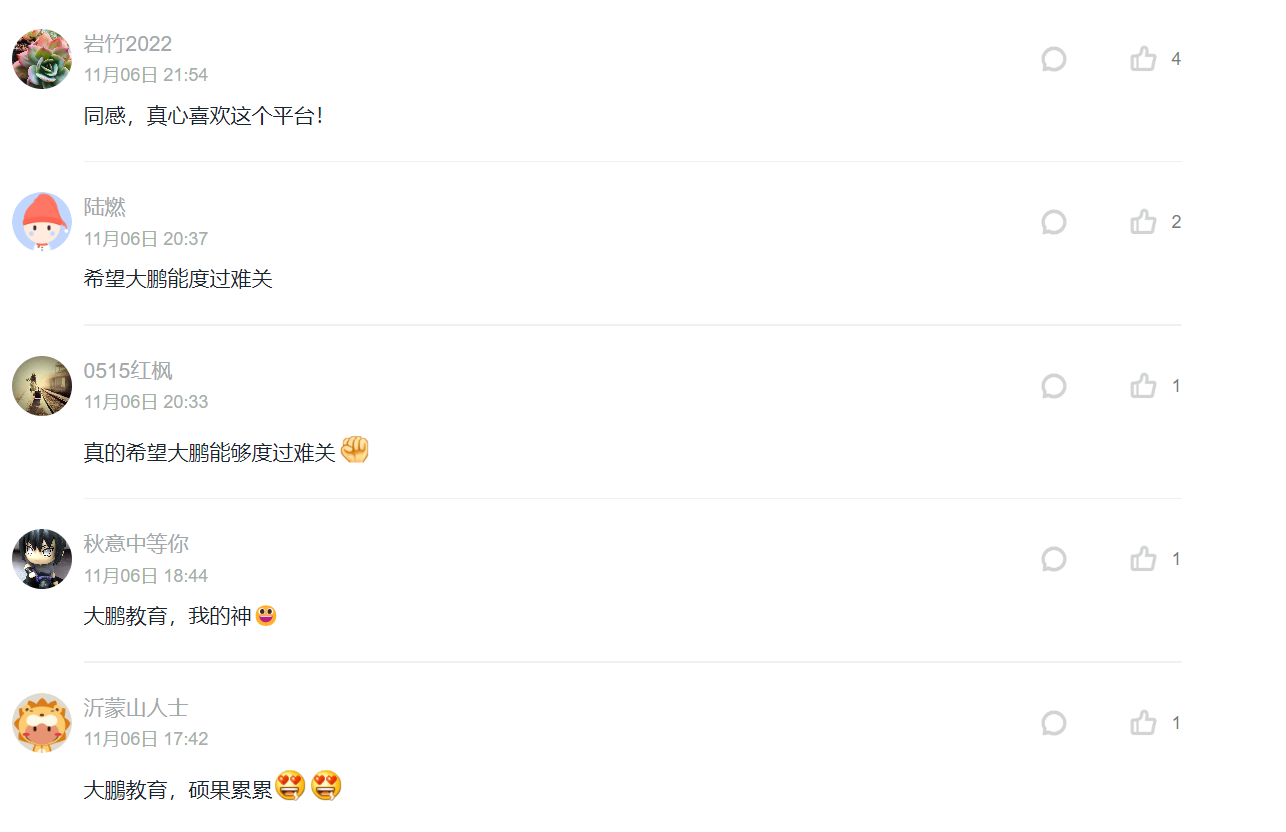Open reply icon for 陆燃's comment
Image resolution: width=1286 pixels, height=832 pixels.
[x=1054, y=222]
